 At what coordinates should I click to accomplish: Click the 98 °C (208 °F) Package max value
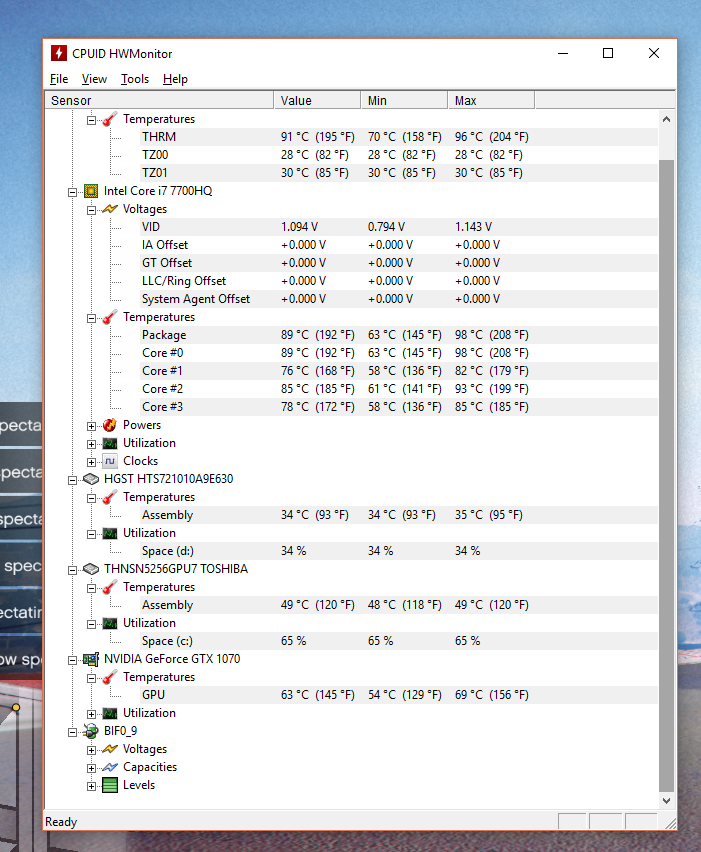pyautogui.click(x=492, y=335)
